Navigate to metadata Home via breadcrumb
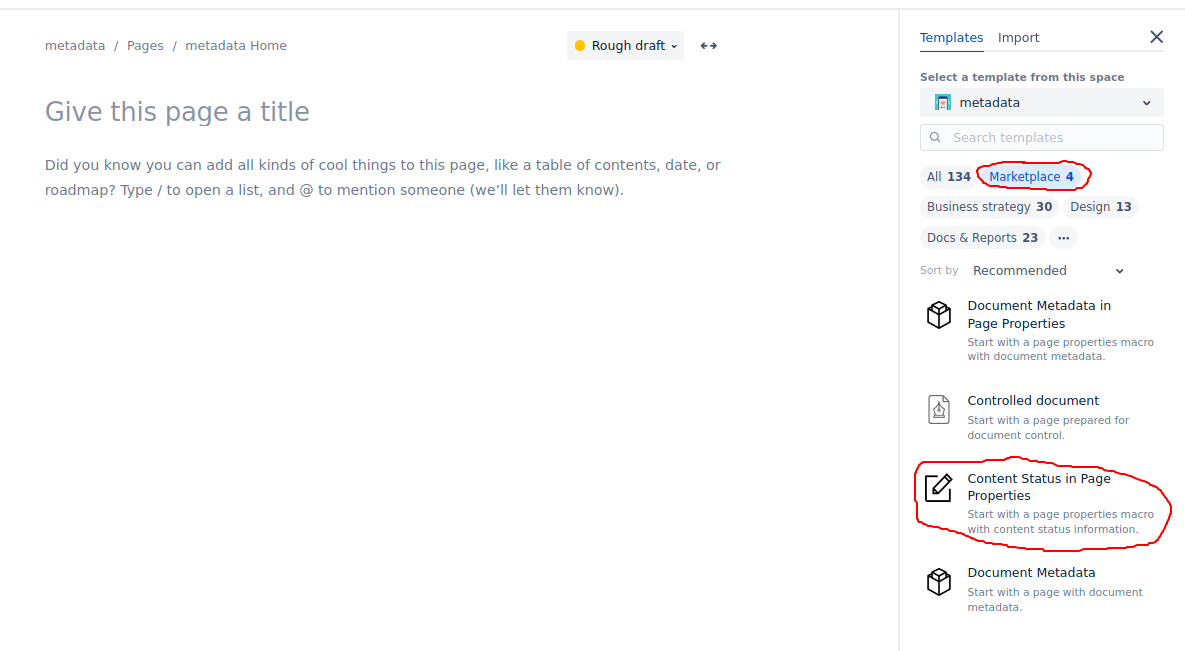Viewport: 1185px width, 651px height. click(236, 45)
